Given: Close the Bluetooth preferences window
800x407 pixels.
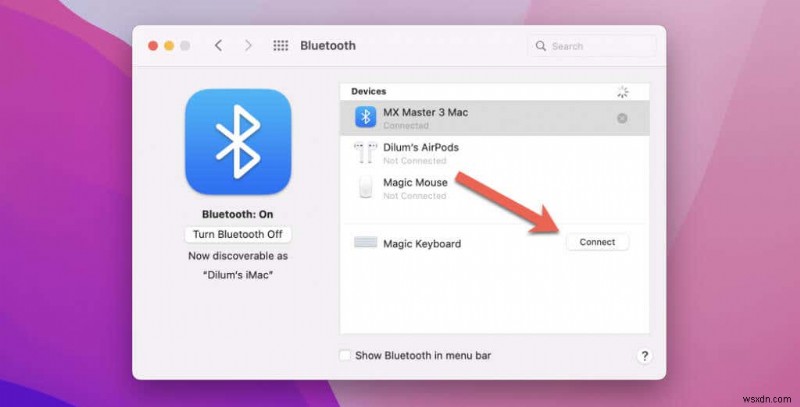Looking at the screenshot, I should click(154, 46).
